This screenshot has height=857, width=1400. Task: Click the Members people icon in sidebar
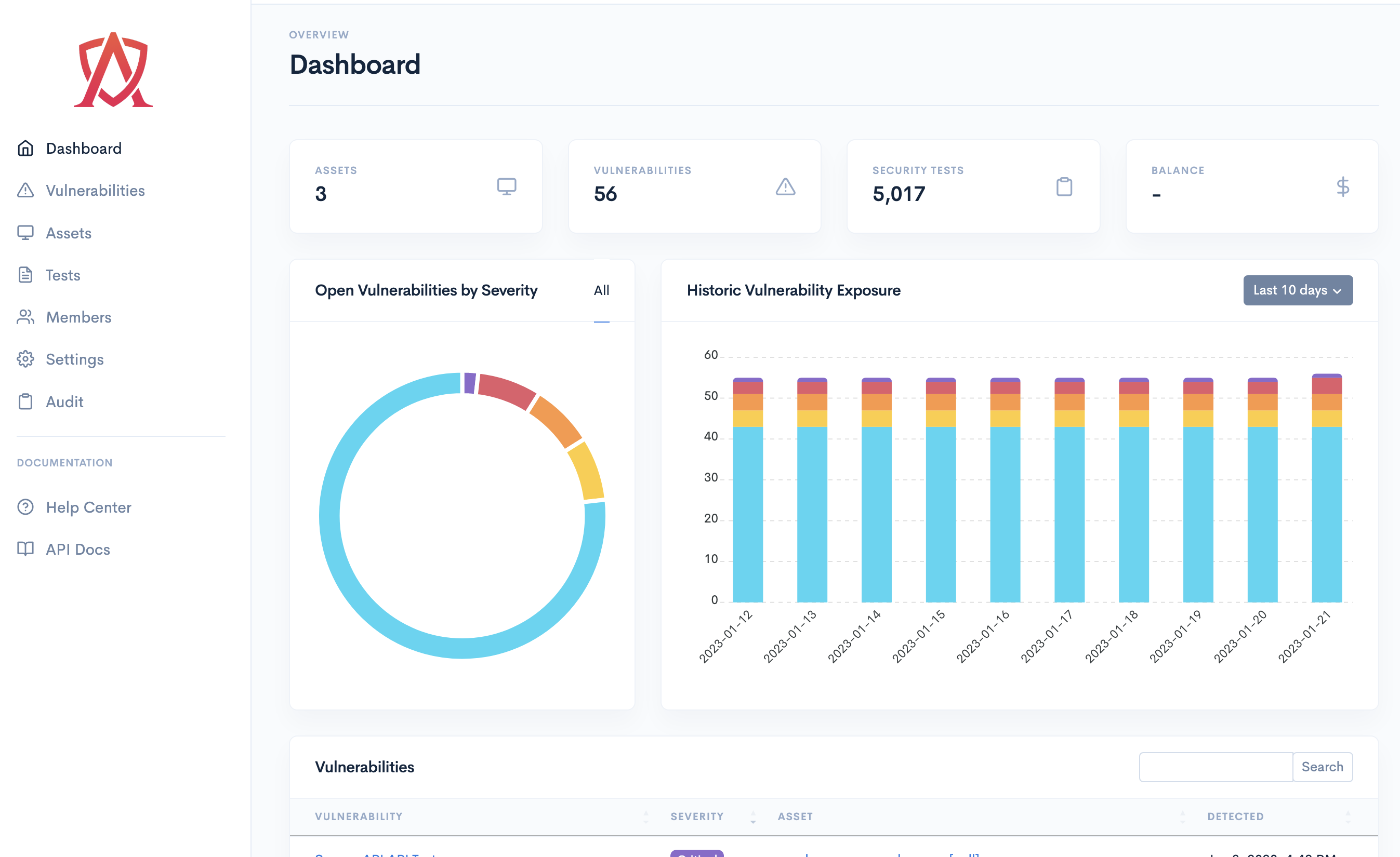25,317
